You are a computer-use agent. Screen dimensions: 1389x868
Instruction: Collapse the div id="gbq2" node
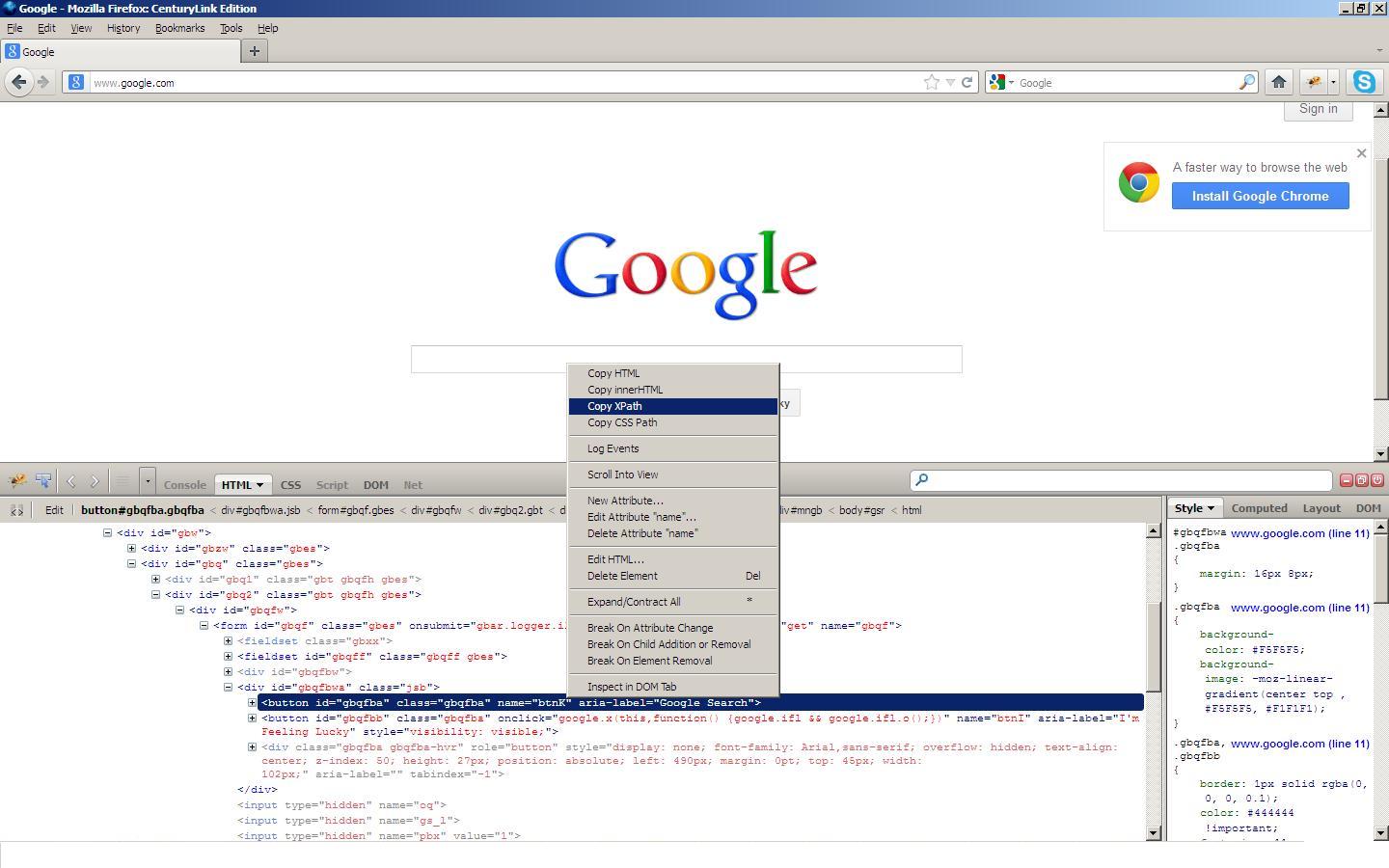click(x=156, y=594)
